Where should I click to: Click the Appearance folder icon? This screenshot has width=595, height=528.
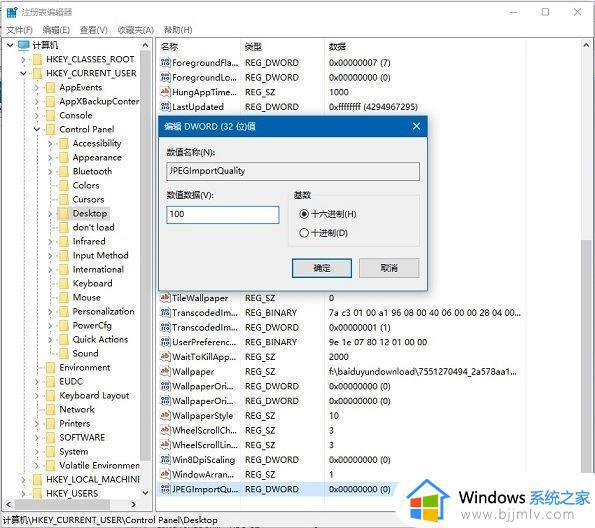(x=63, y=158)
